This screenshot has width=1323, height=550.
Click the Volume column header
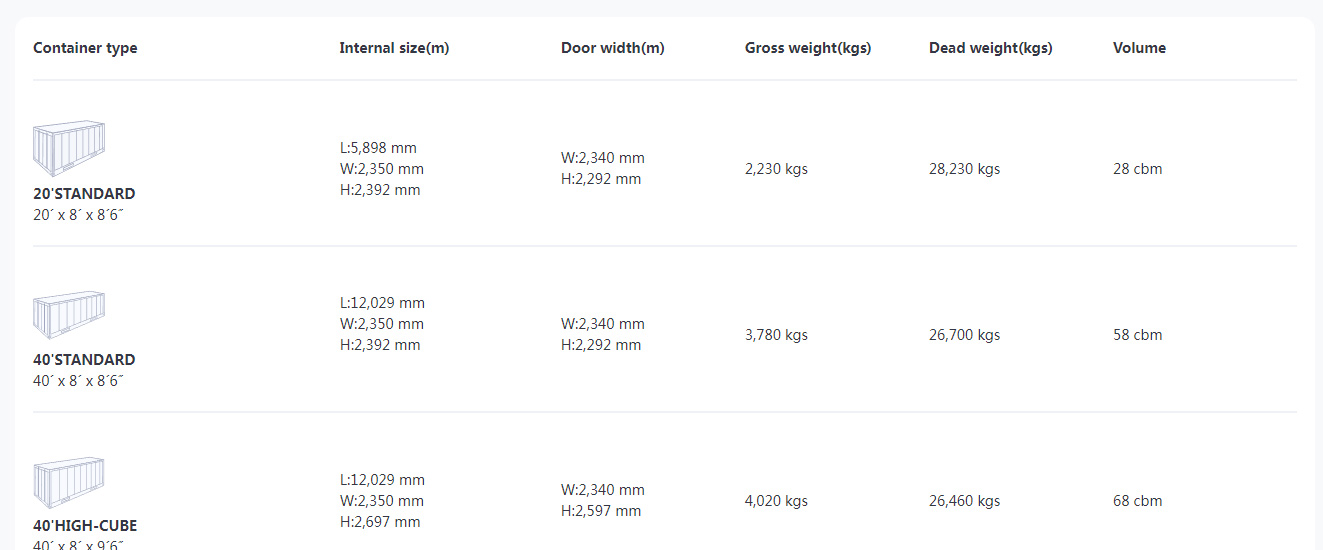(1139, 48)
